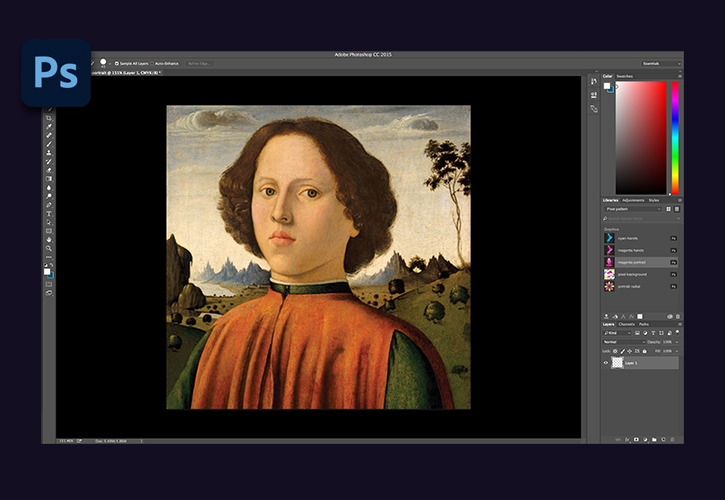This screenshot has width=725, height=500.
Task: Open the layer Kind filter dropdown
Action: pos(617,333)
